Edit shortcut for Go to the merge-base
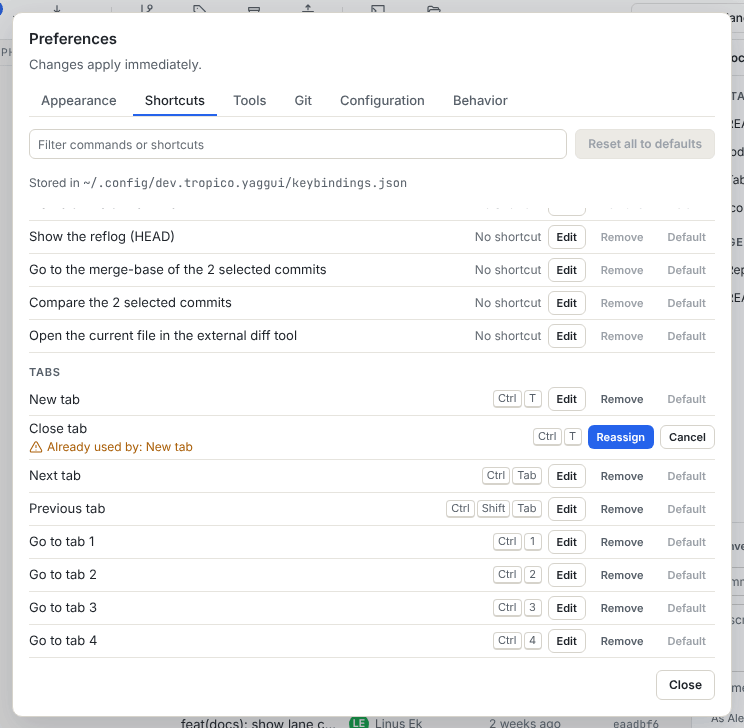Viewport: 744px width, 728px height. click(x=567, y=270)
